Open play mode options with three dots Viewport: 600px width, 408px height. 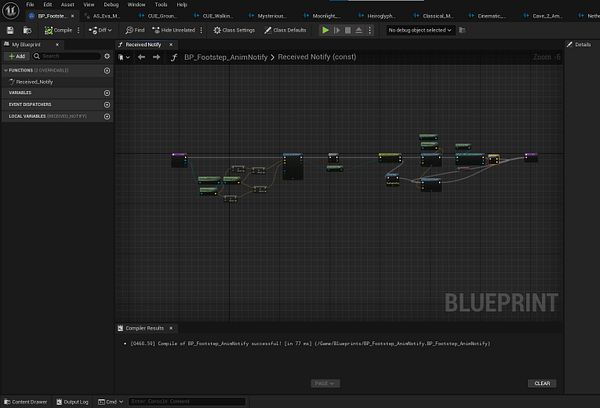(x=370, y=30)
